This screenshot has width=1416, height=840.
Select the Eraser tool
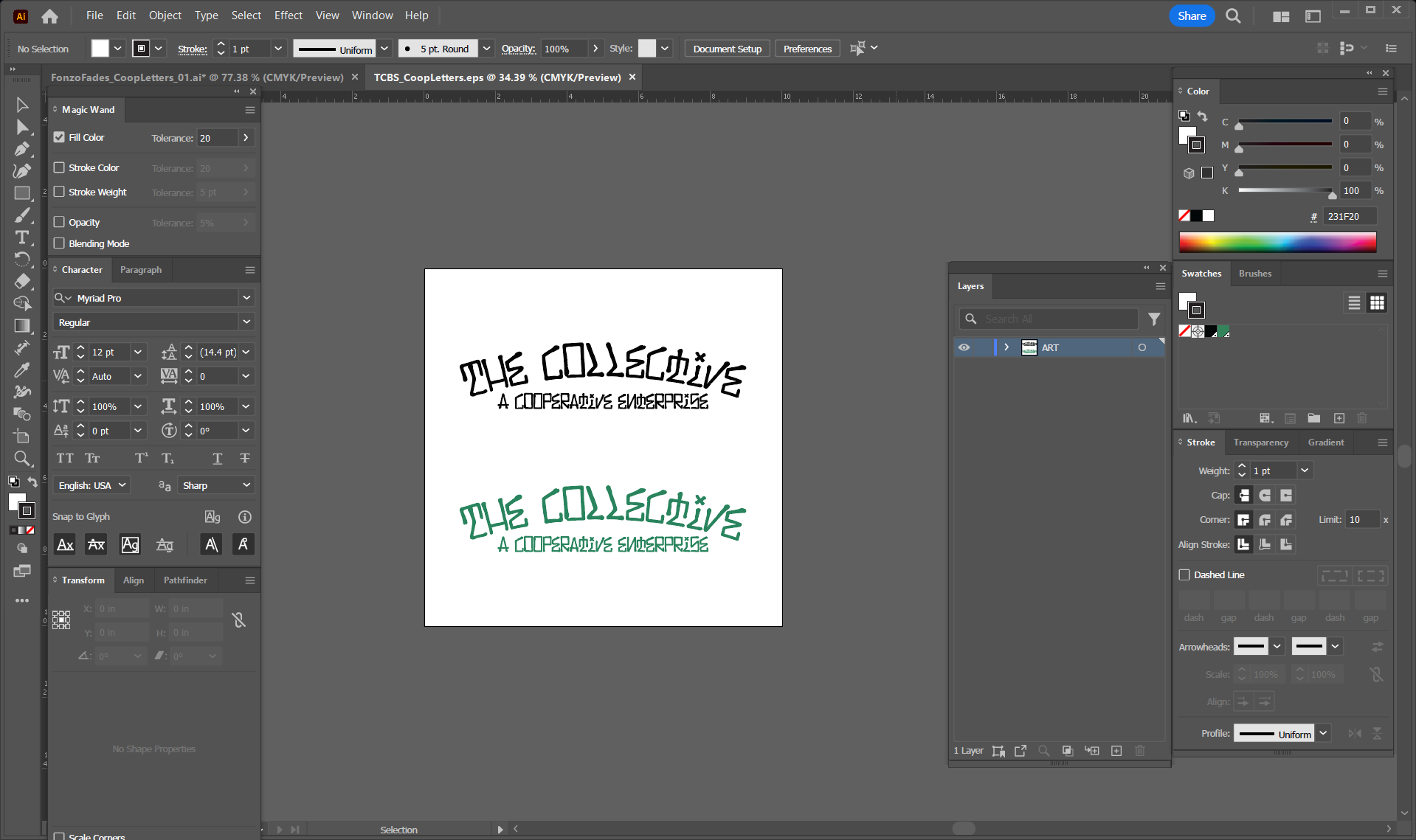pos(22,281)
